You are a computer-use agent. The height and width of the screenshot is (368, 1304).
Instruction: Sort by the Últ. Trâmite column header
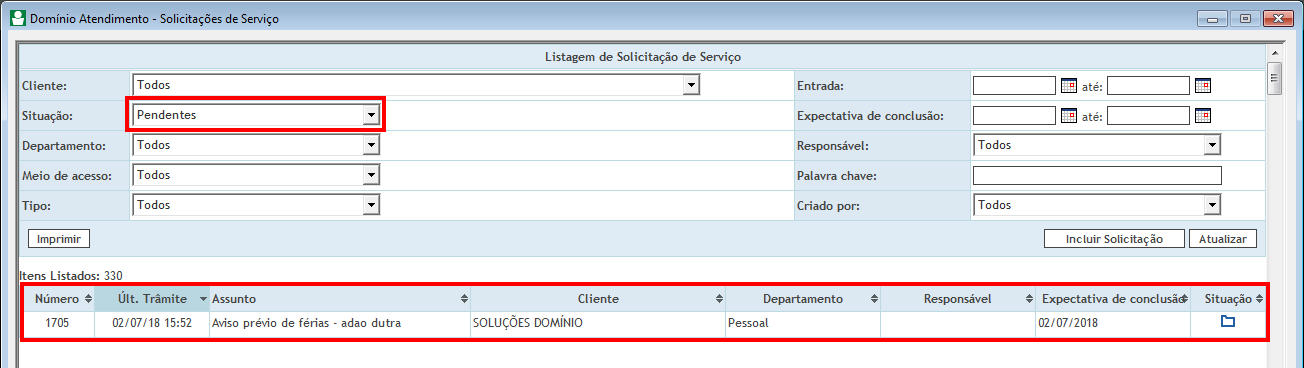point(152,299)
